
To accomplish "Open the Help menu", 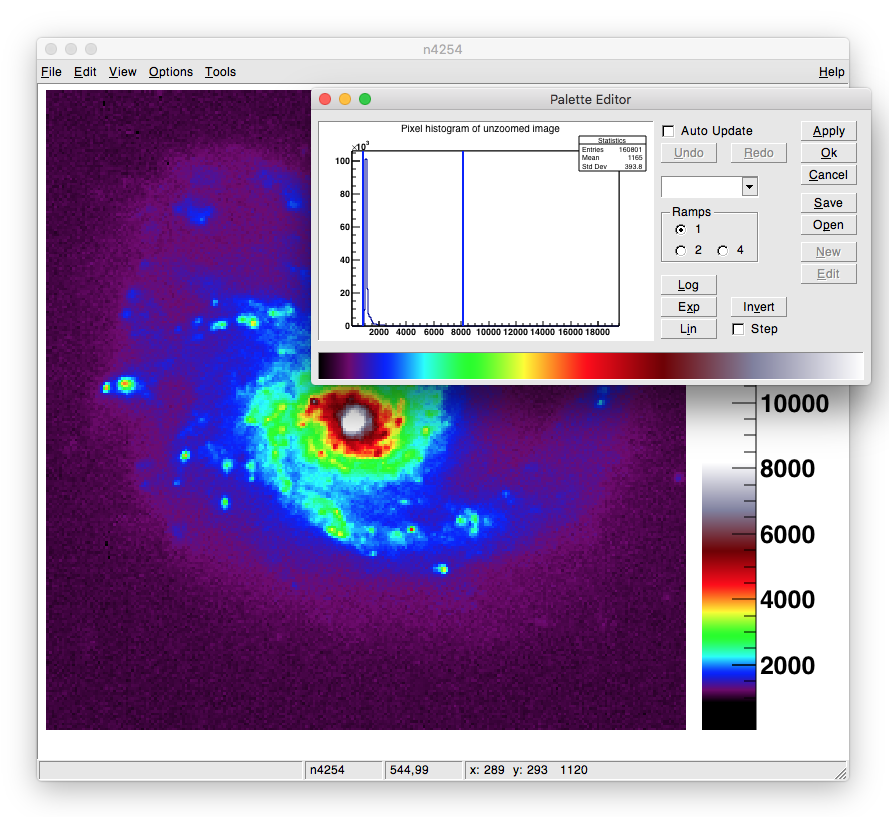I will coord(831,72).
